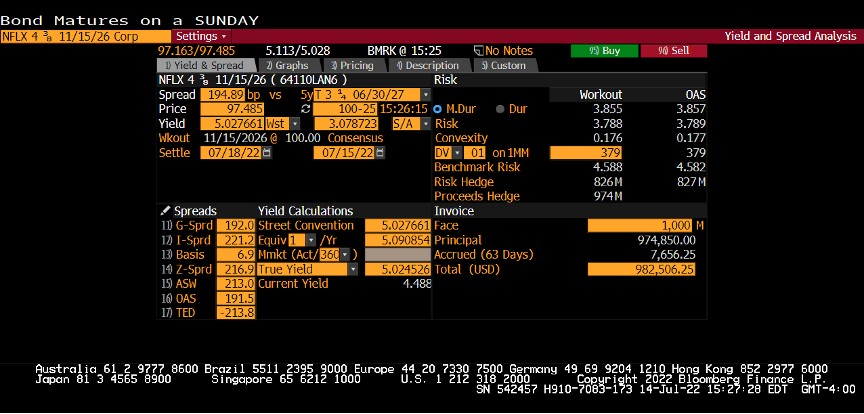Select the Dur radio button

coord(500,109)
